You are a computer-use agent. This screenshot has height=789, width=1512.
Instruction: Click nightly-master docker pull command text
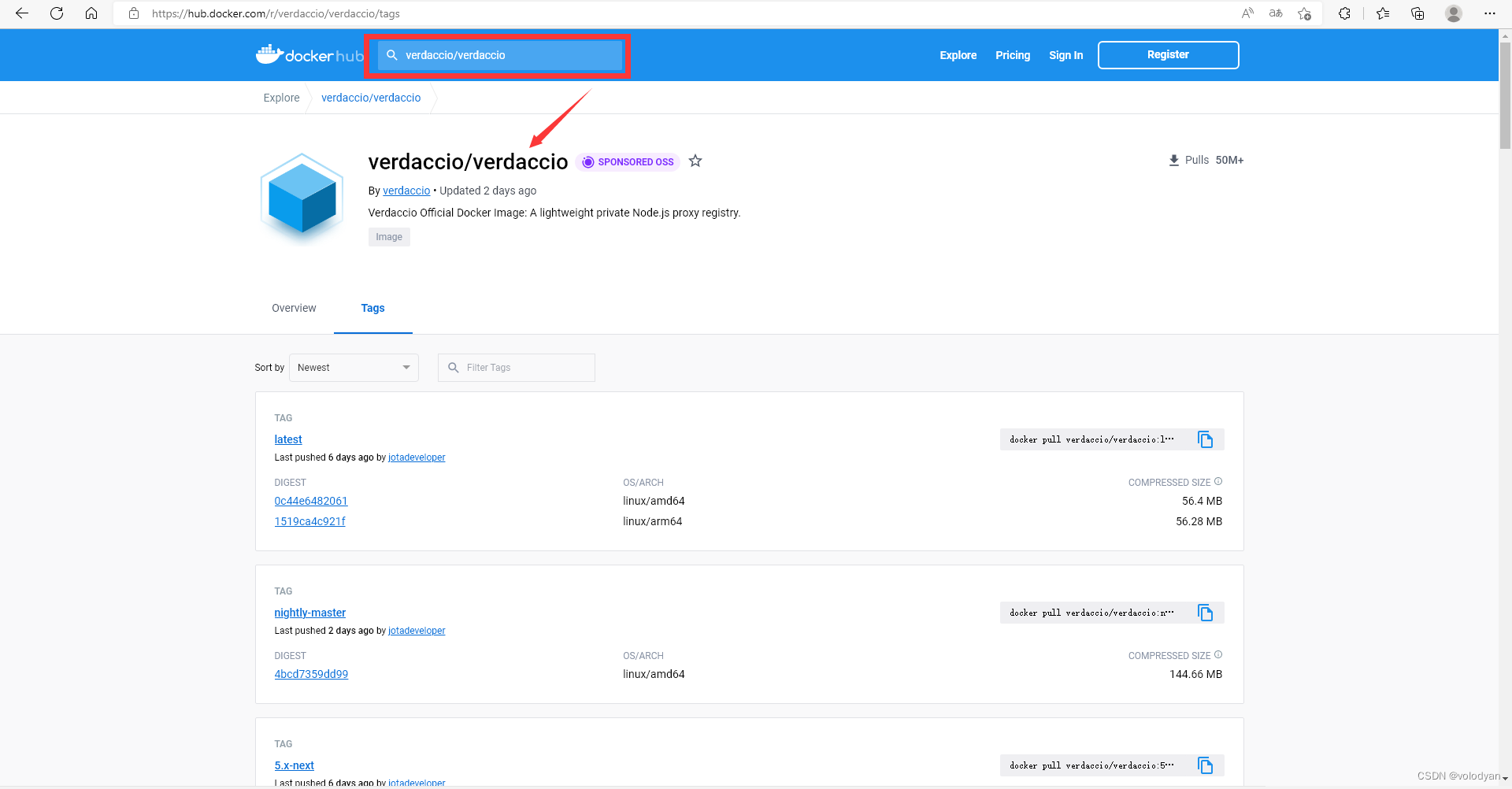coord(1091,613)
